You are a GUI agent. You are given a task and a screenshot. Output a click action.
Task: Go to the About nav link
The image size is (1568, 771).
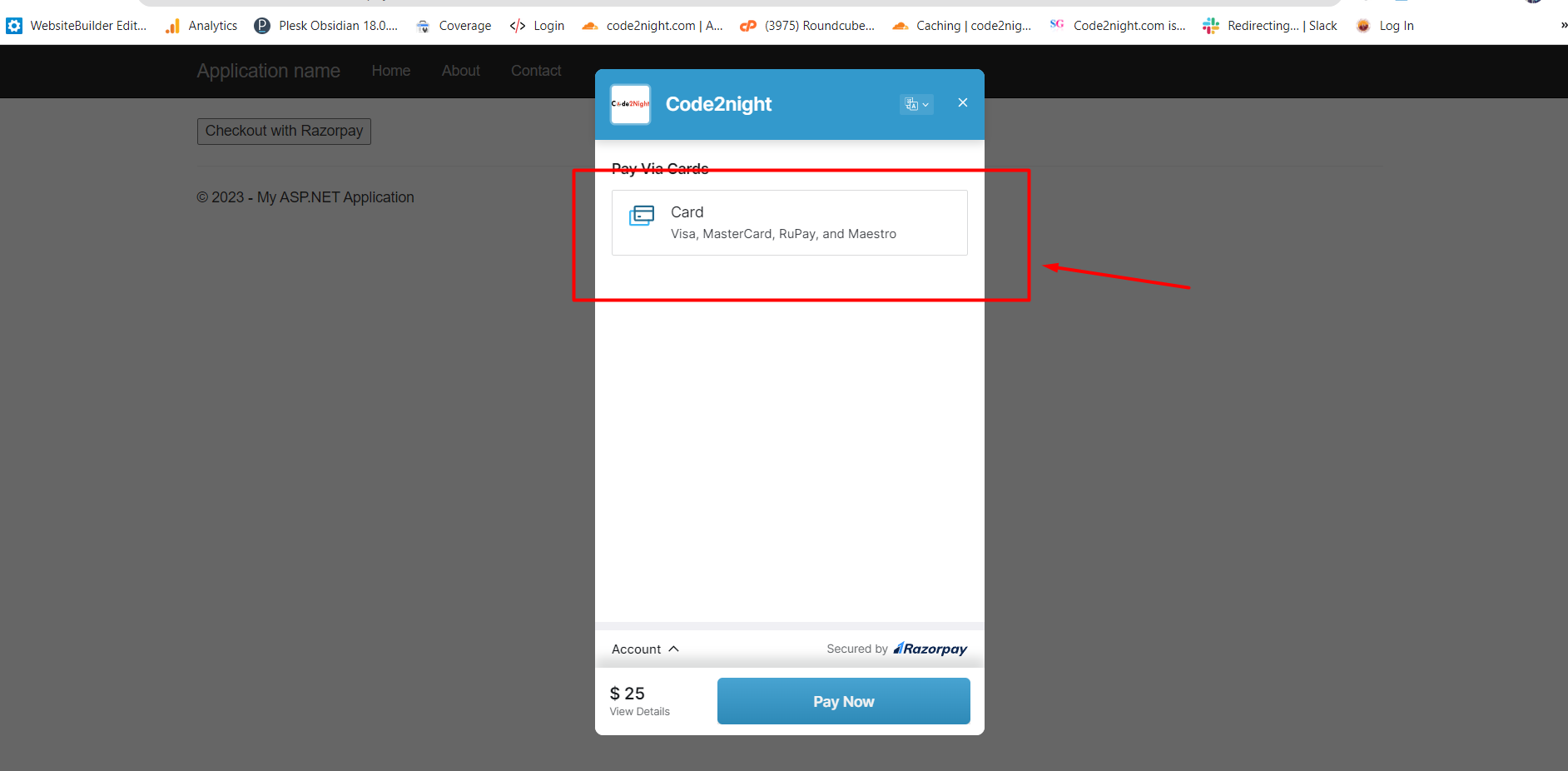[x=461, y=71]
